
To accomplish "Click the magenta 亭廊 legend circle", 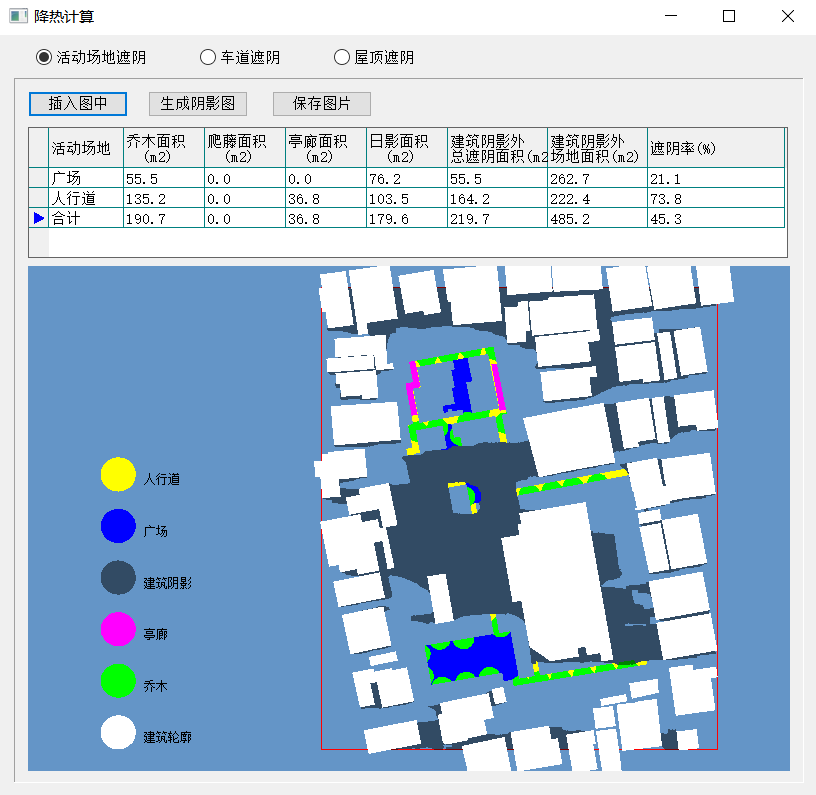I will [118, 629].
